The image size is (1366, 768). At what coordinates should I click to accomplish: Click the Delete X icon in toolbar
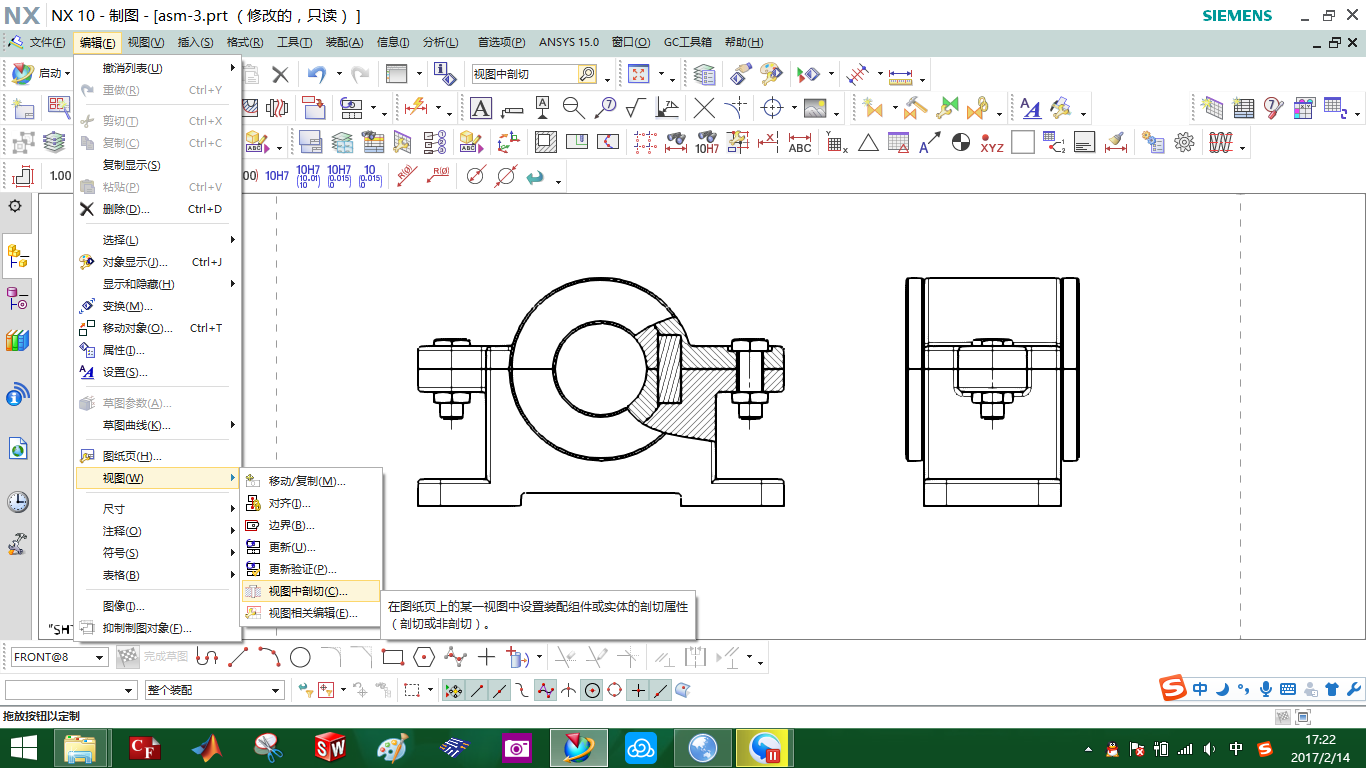tap(280, 74)
